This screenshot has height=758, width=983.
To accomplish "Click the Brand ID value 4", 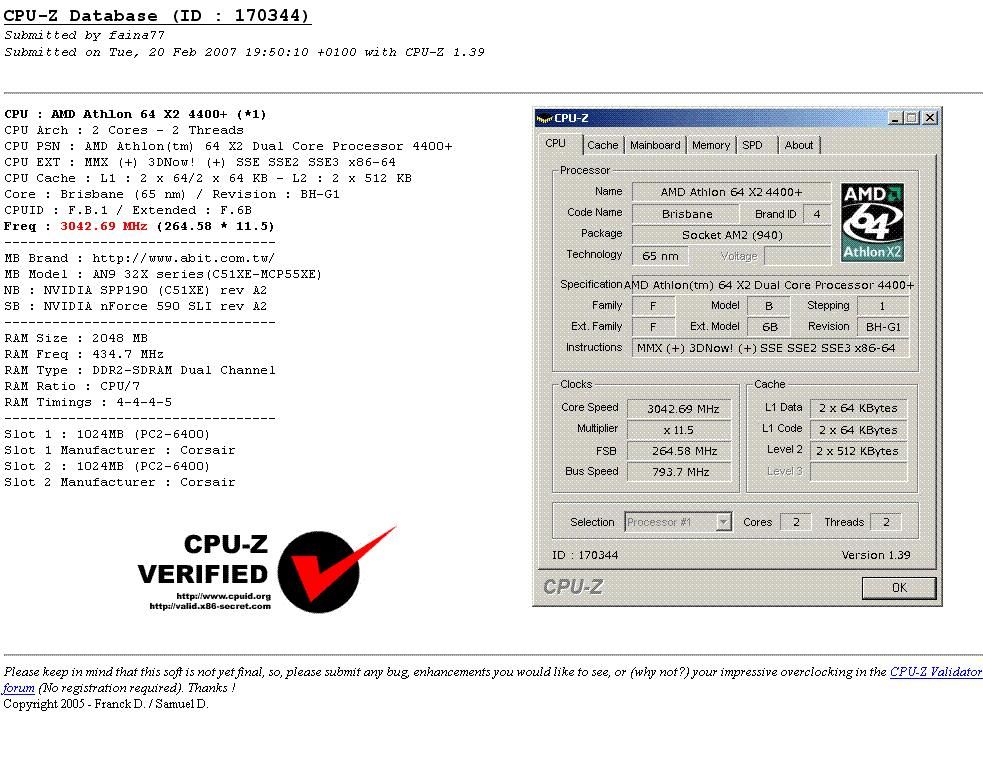I will tap(816, 214).
